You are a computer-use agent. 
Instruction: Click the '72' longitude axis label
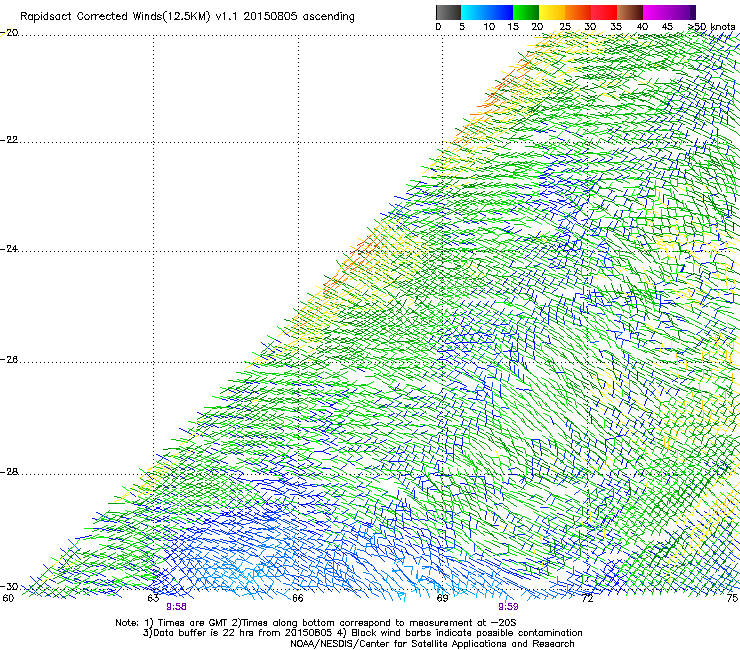click(x=587, y=598)
